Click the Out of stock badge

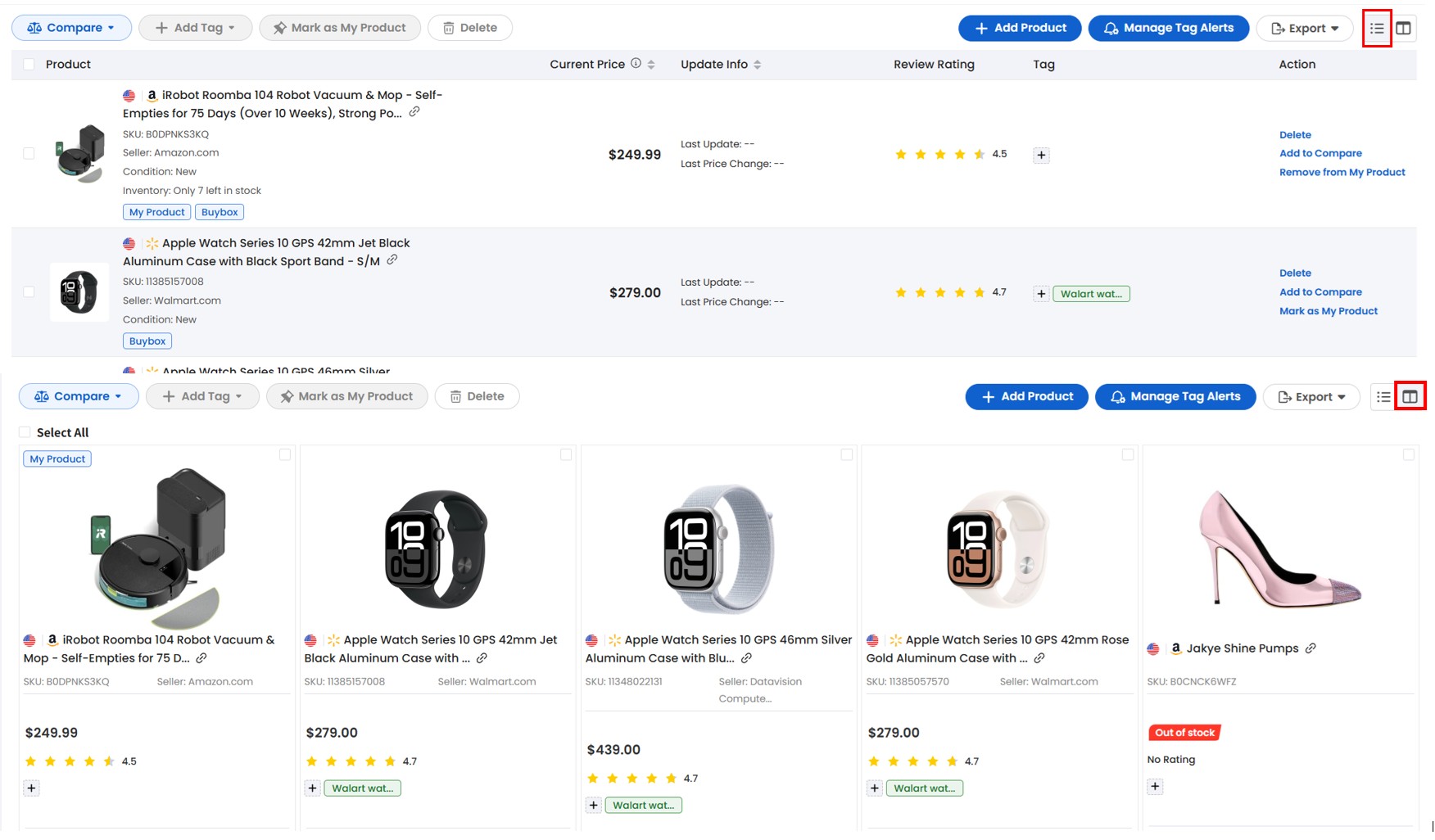click(x=1184, y=733)
